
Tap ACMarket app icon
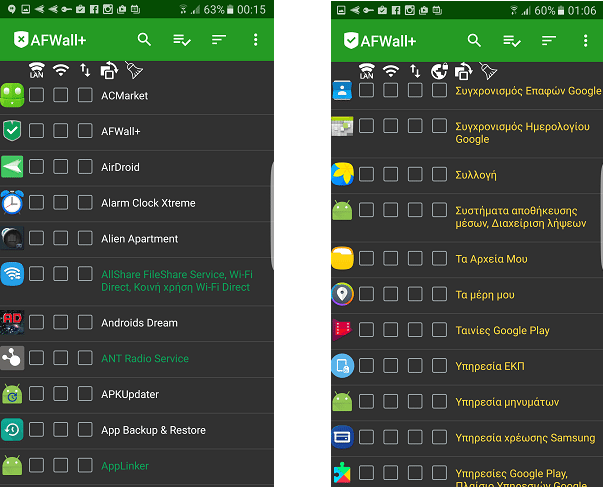point(12,95)
